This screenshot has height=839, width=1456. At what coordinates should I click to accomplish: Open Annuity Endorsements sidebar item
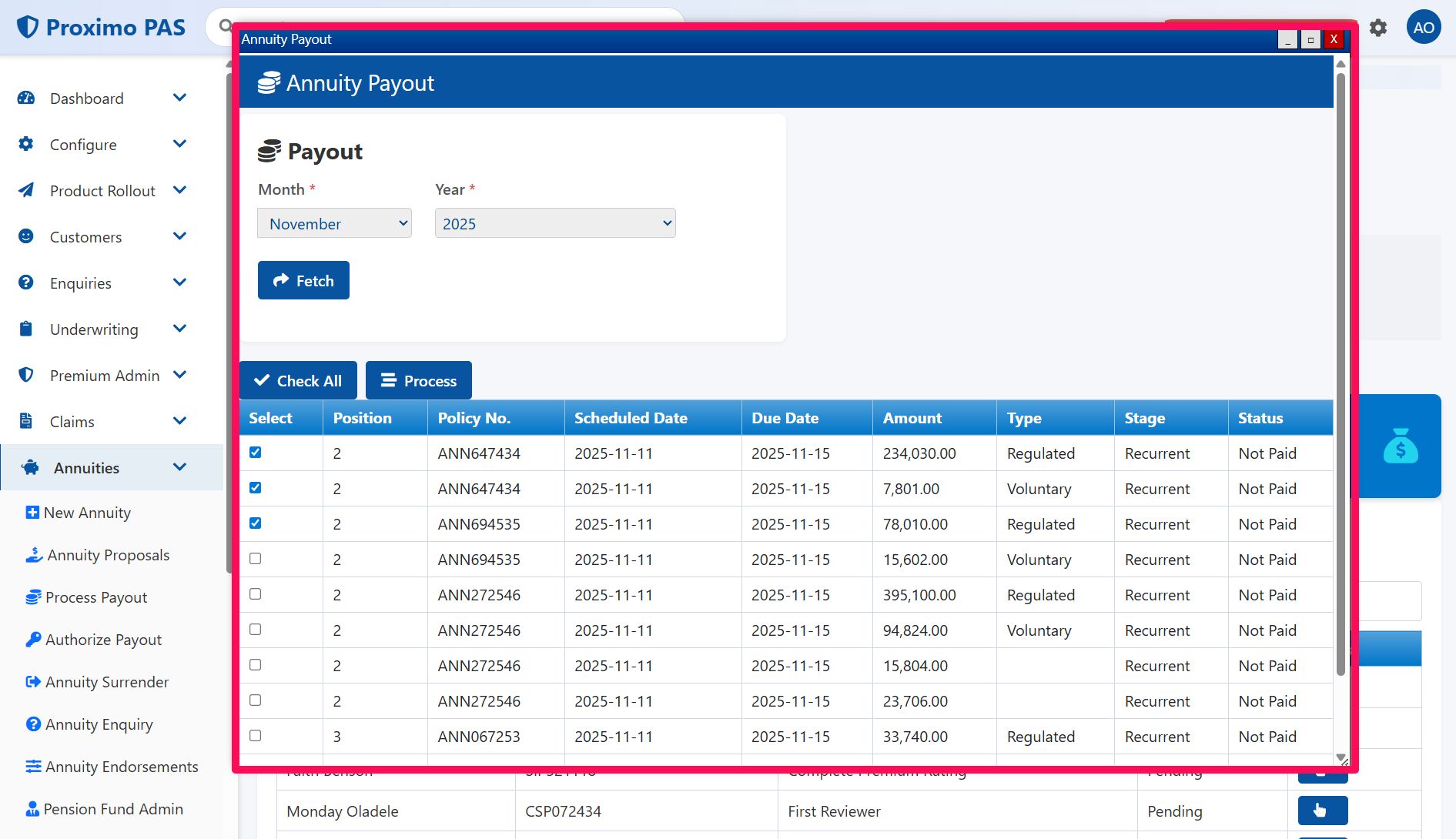pyautogui.click(x=121, y=767)
